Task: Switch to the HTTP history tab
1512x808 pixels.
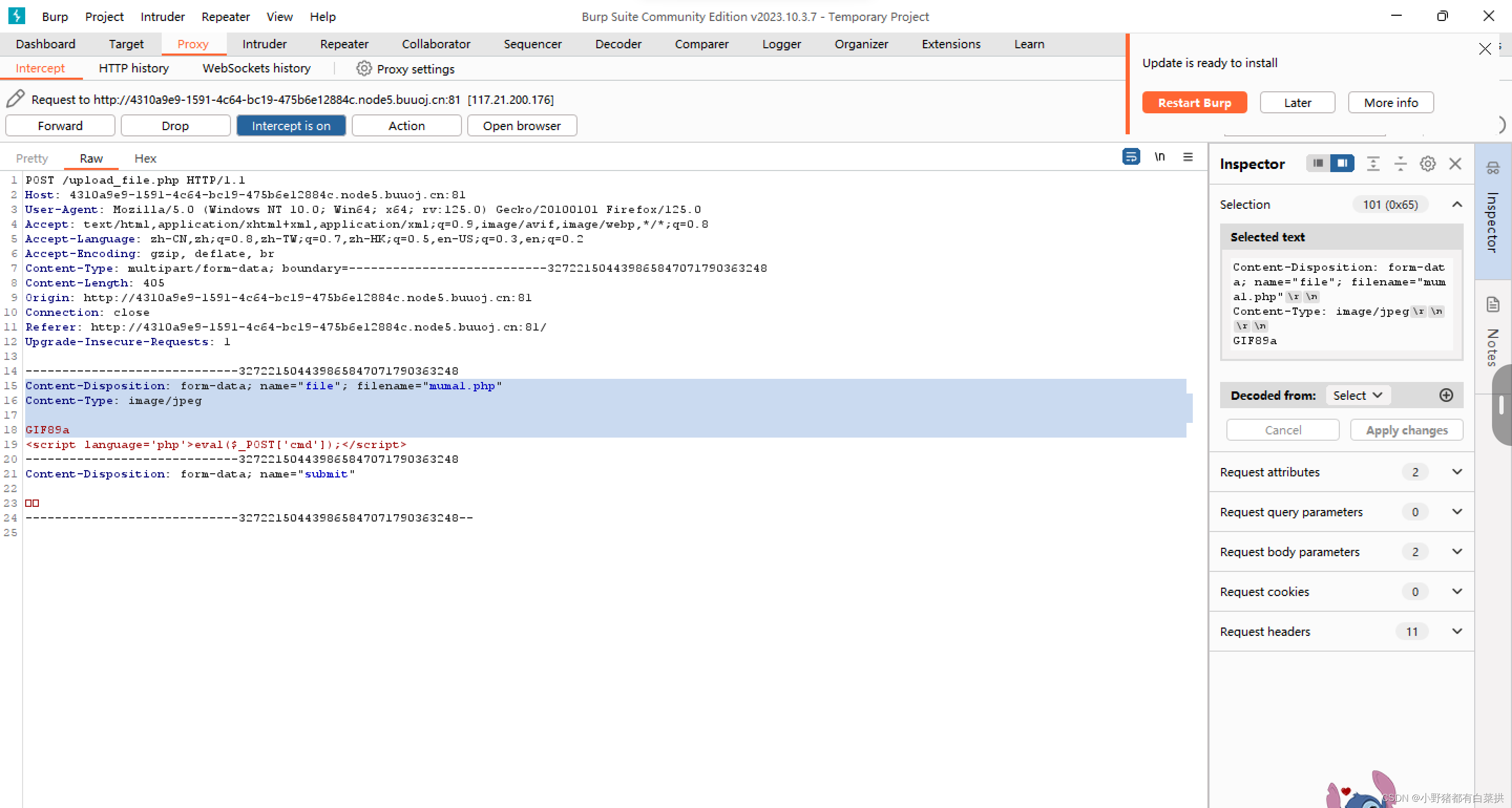Action: (x=133, y=68)
